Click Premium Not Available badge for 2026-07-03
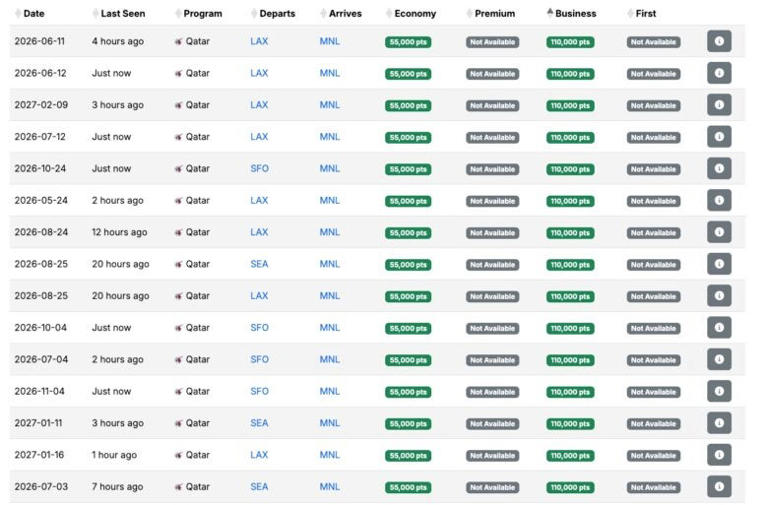 (492, 488)
